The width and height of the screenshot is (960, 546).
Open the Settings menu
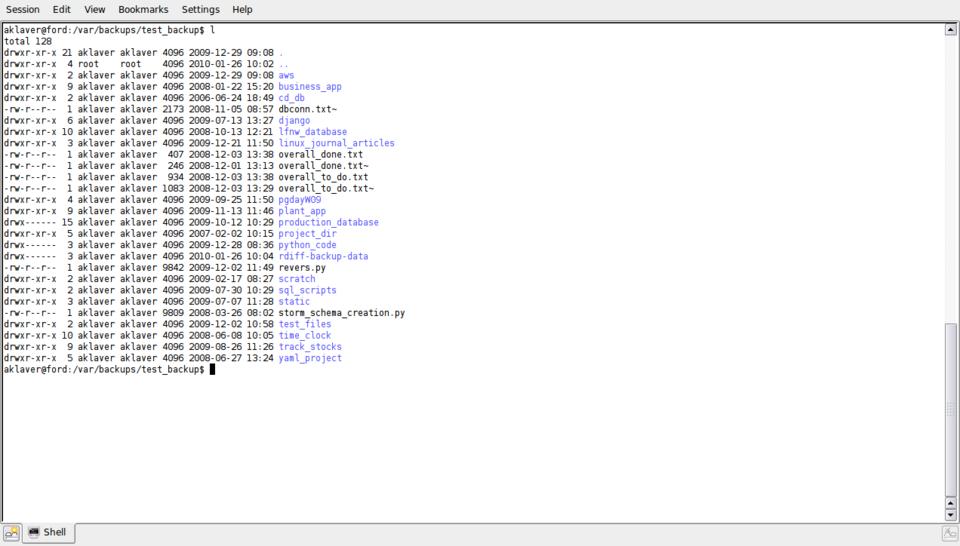pos(200,9)
